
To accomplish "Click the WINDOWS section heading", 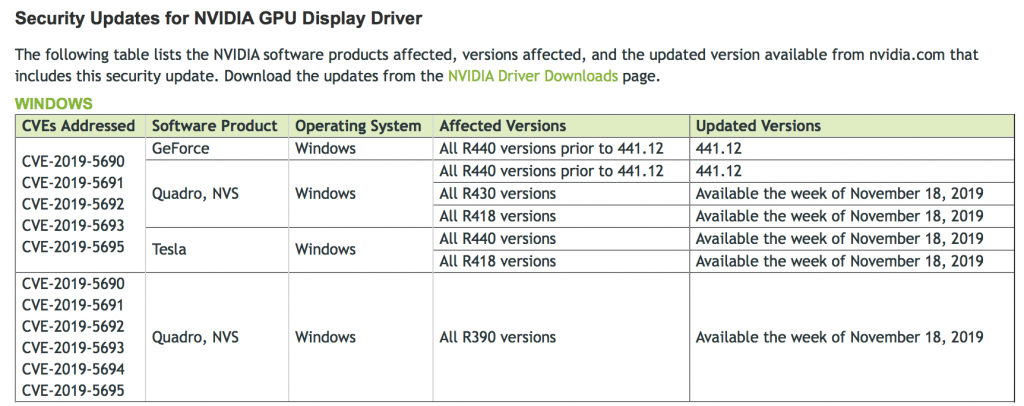I will click(54, 104).
